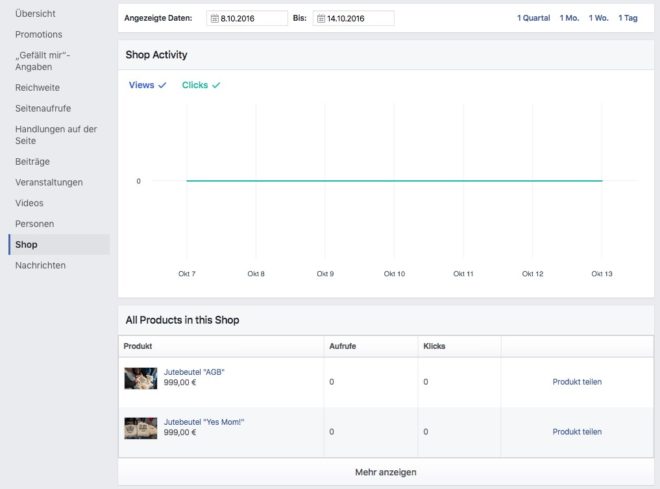Click the Okt 9 axis label
Image resolution: width=660 pixels, height=489 pixels.
coord(325,274)
